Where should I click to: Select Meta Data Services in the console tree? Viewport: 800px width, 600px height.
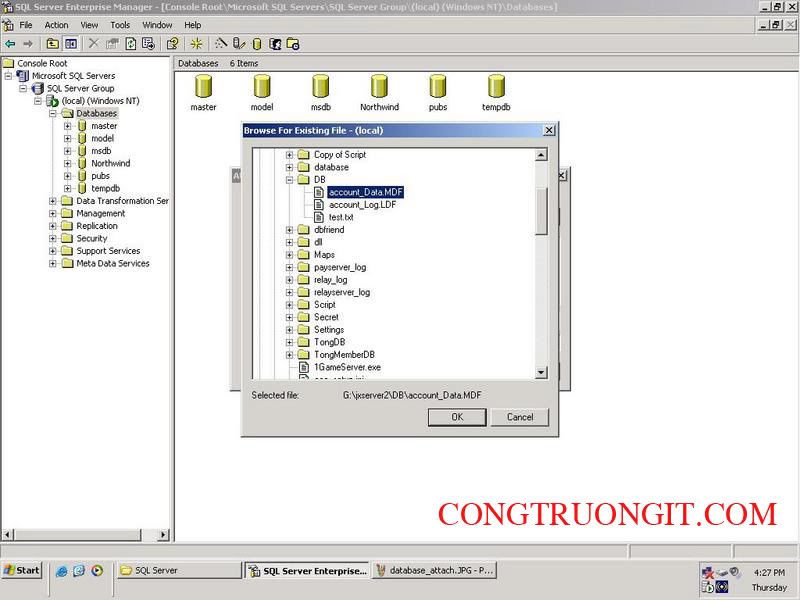point(113,263)
